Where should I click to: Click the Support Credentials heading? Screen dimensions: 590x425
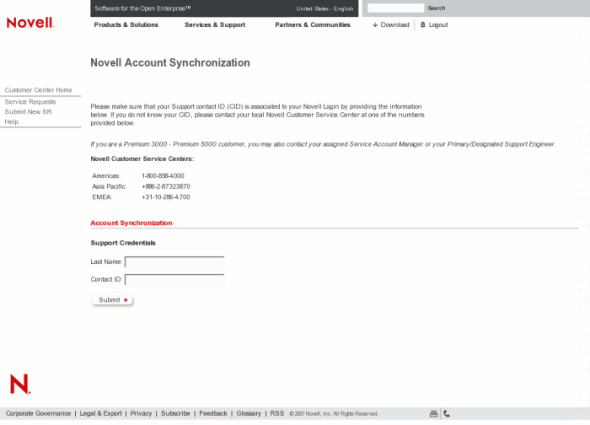pyautogui.click(x=123, y=243)
